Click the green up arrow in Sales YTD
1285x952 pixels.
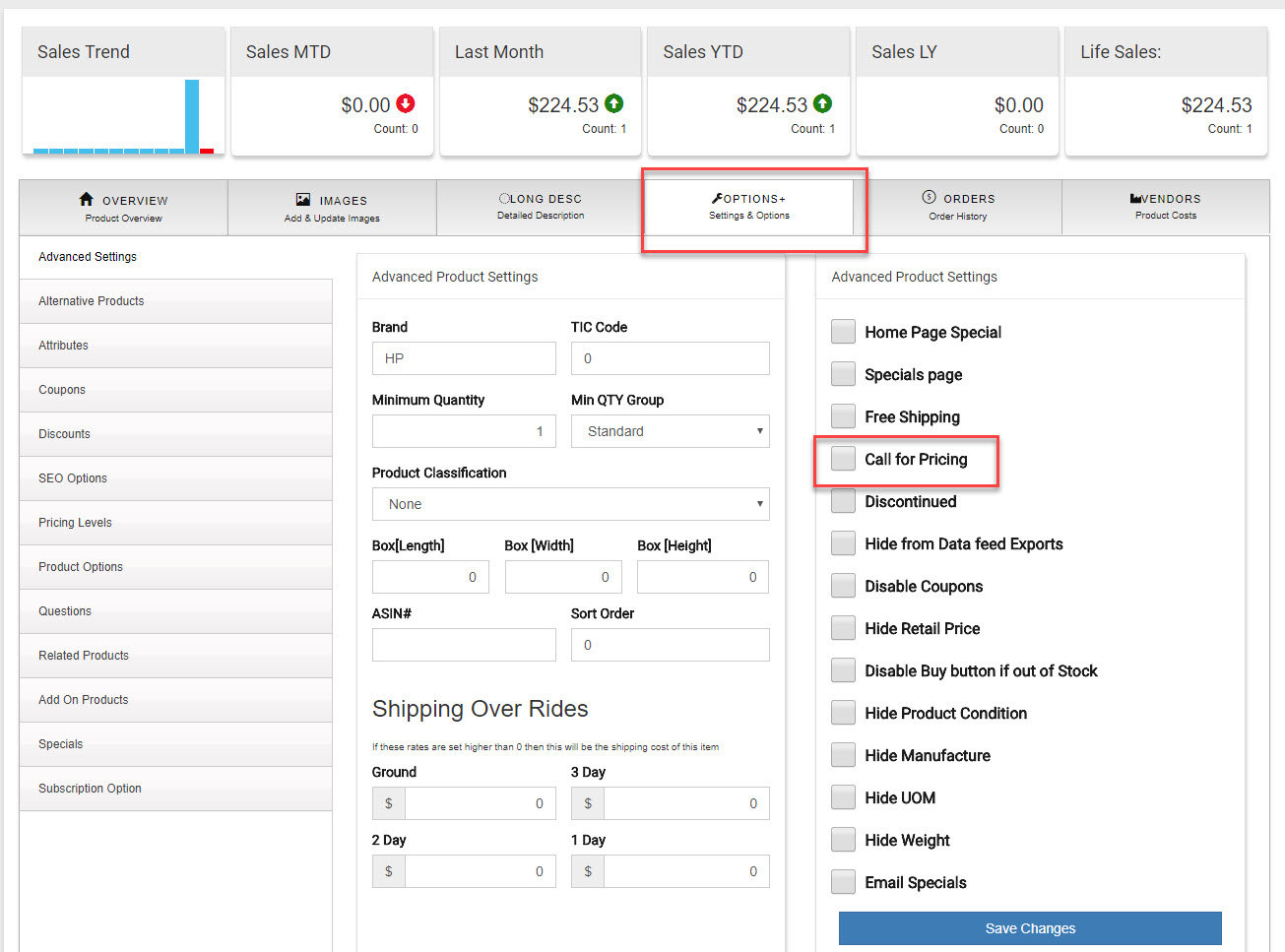point(823,103)
